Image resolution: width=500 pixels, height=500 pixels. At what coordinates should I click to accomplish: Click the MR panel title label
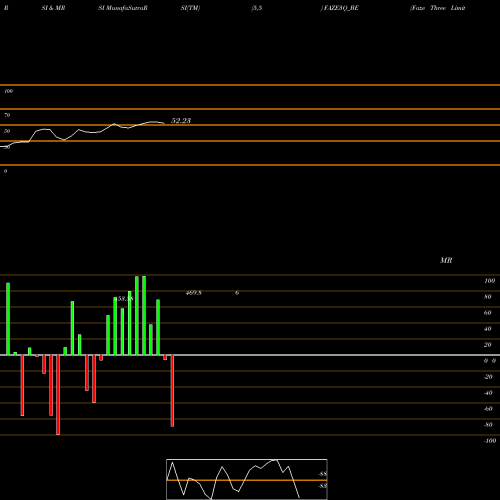coord(446,260)
